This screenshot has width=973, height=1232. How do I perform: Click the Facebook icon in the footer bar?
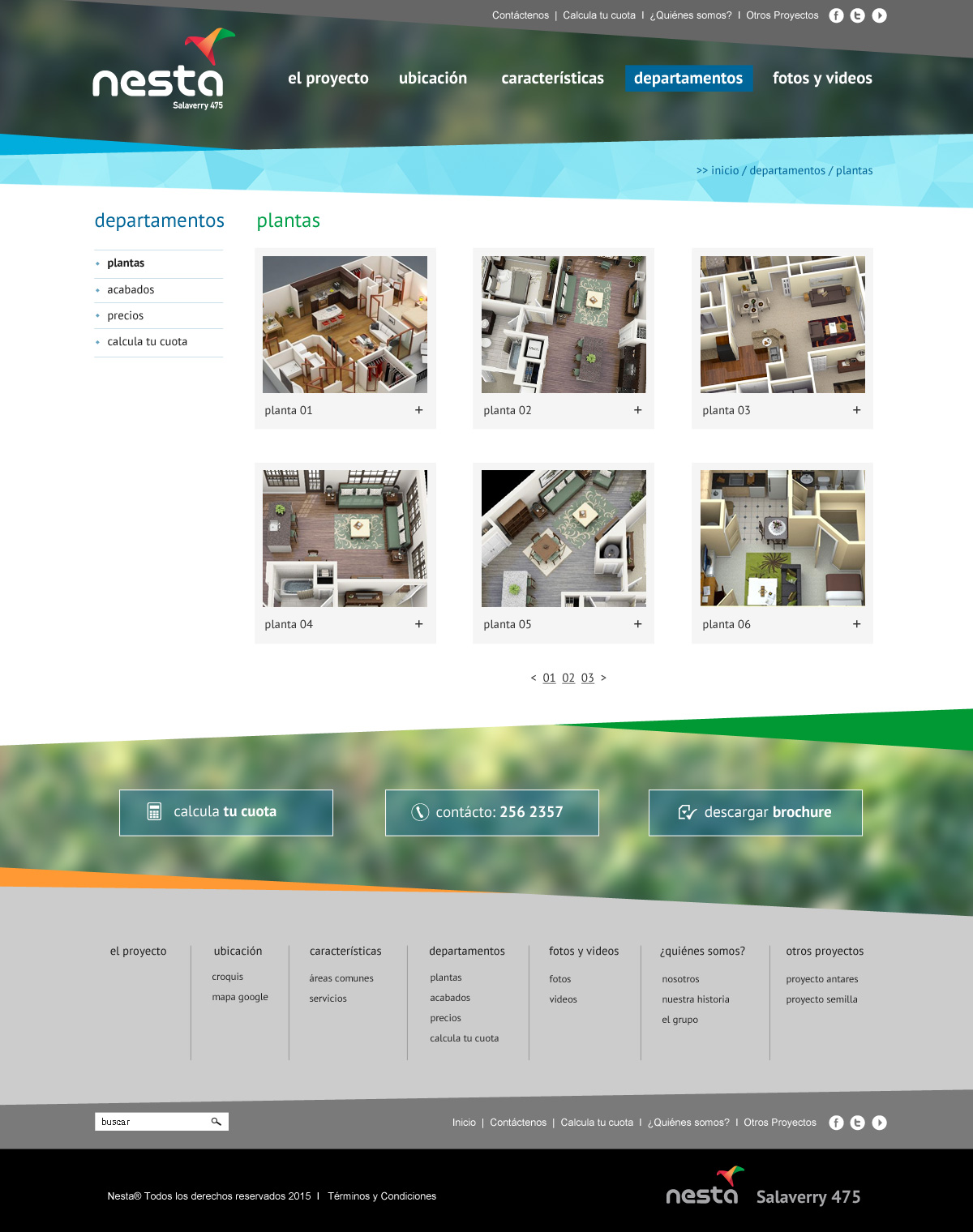click(836, 1123)
